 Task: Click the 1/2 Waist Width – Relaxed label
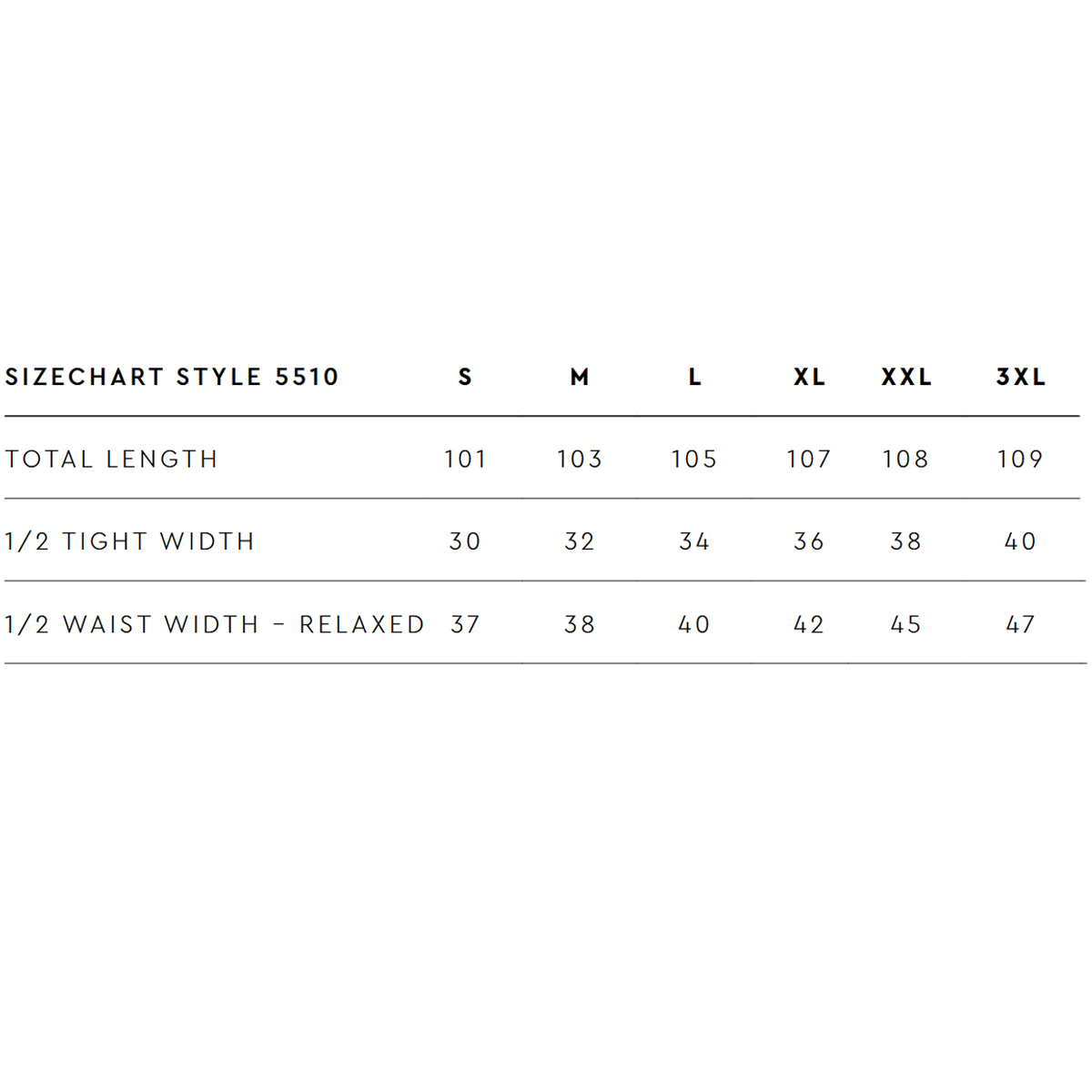pos(215,624)
